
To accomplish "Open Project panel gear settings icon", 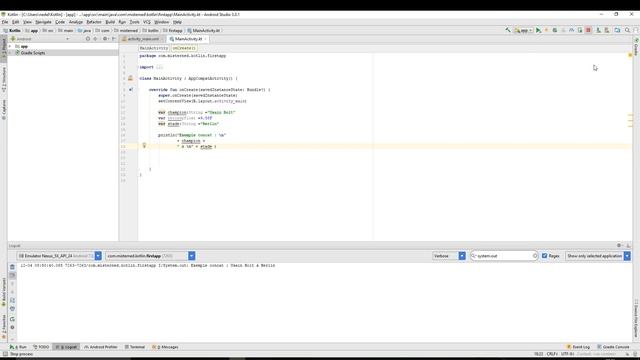I will [x=105, y=39].
